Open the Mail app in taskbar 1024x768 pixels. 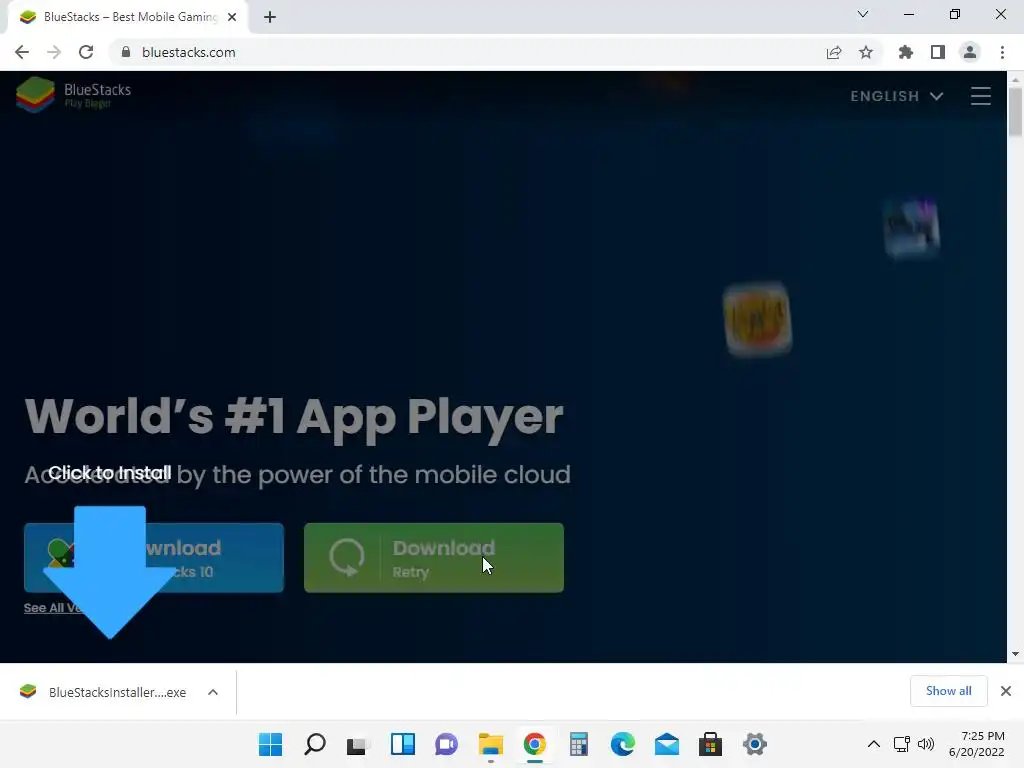667,744
